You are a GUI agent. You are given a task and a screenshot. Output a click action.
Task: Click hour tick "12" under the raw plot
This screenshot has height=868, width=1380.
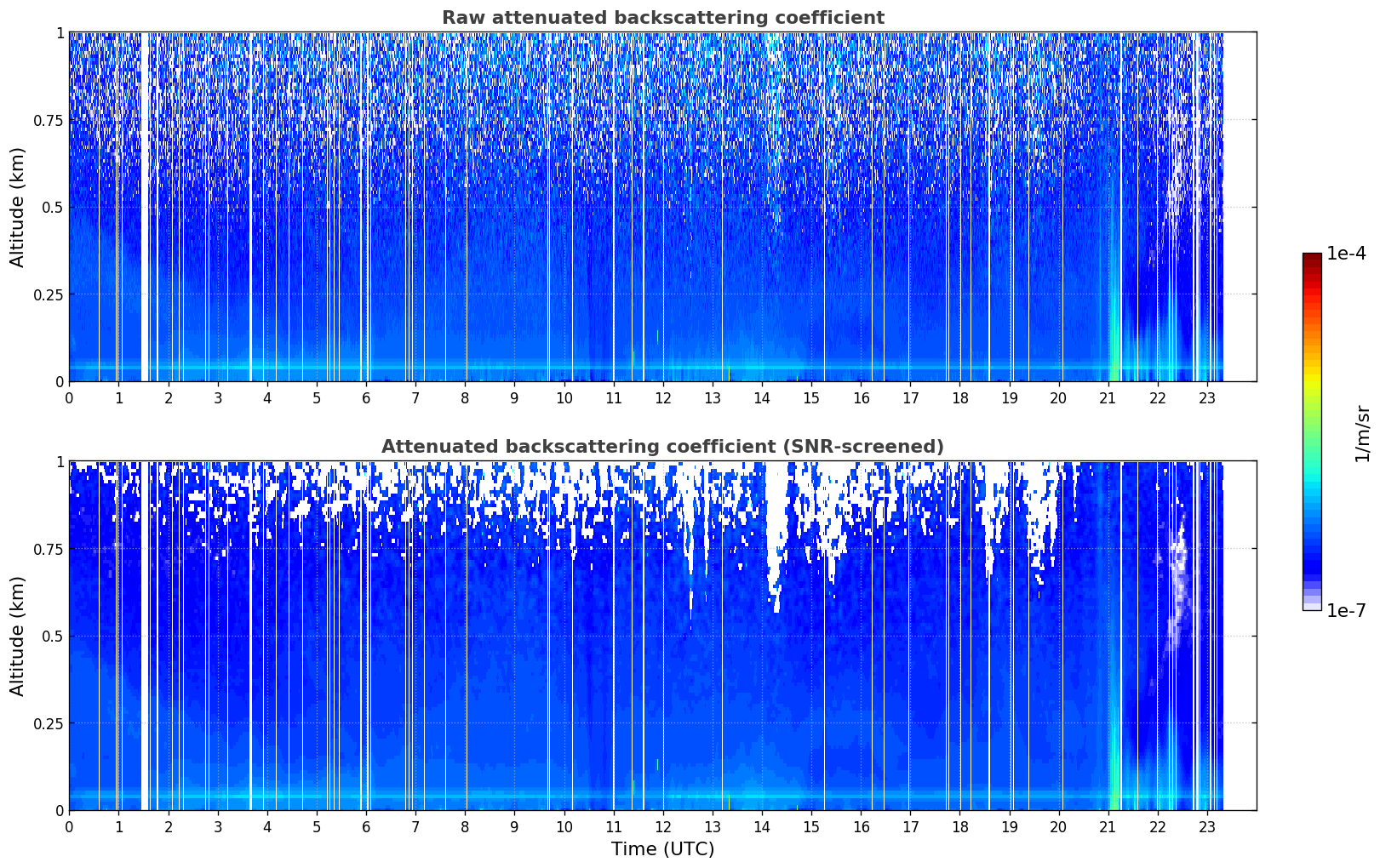pos(663,398)
